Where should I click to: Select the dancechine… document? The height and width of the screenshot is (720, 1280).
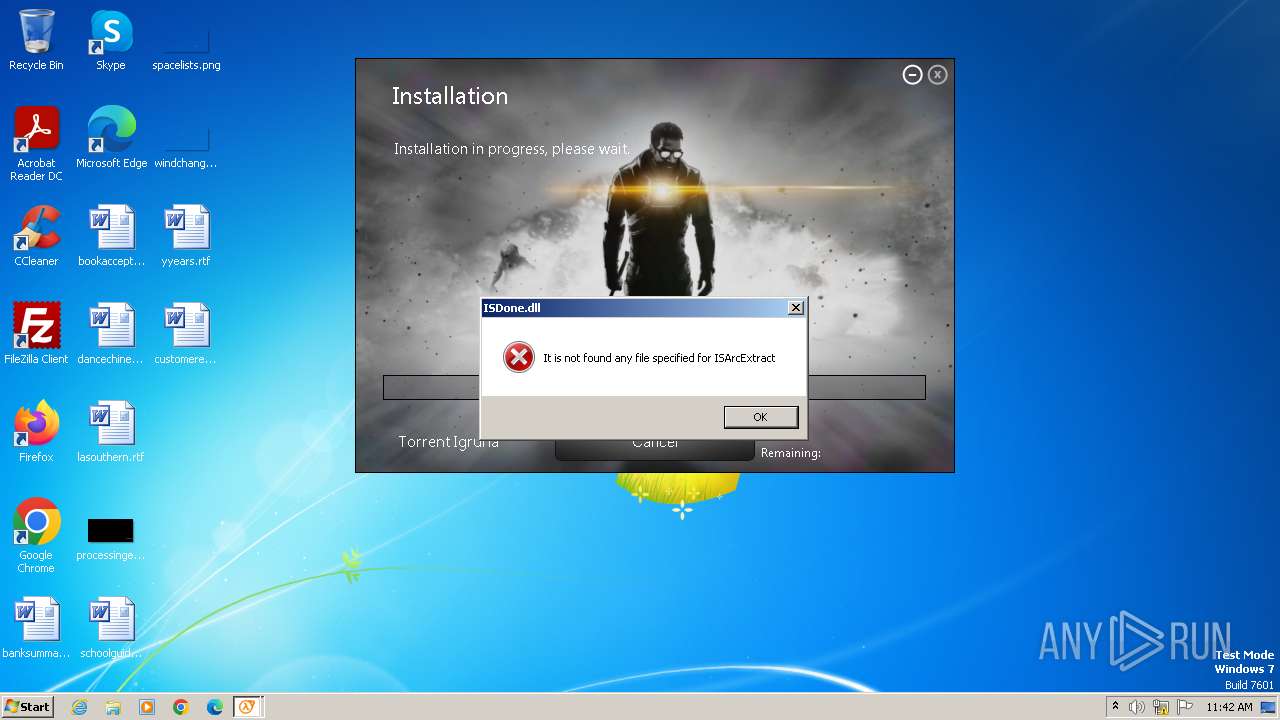click(111, 334)
